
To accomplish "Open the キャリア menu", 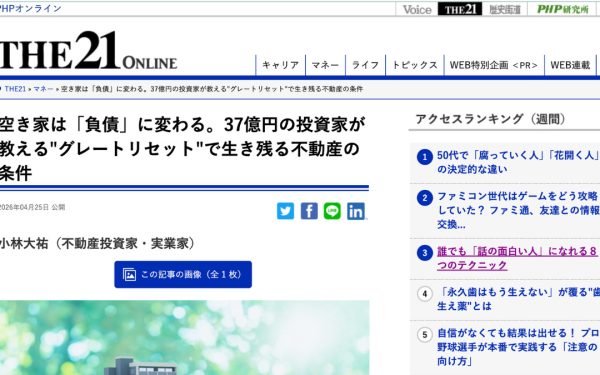I will [x=280, y=65].
